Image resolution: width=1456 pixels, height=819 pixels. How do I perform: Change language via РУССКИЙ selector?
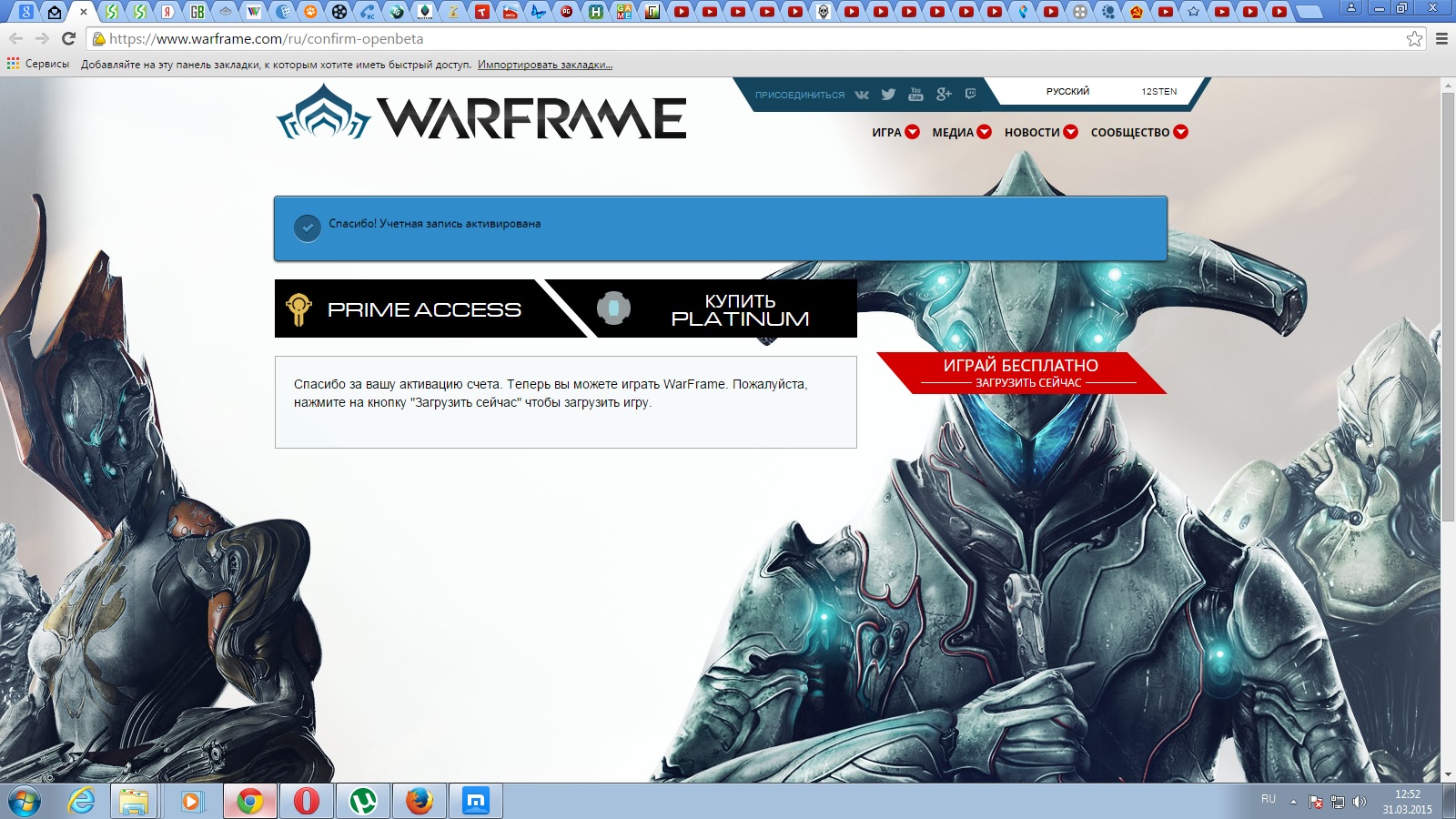(1067, 91)
